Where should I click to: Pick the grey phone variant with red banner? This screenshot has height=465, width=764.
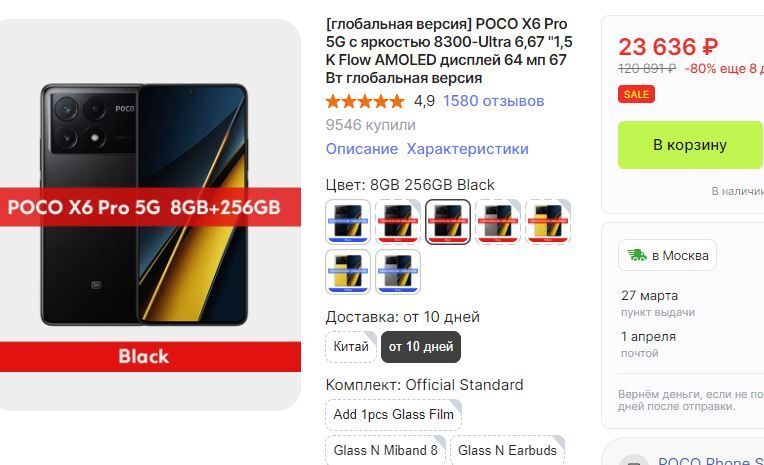[x=498, y=221]
